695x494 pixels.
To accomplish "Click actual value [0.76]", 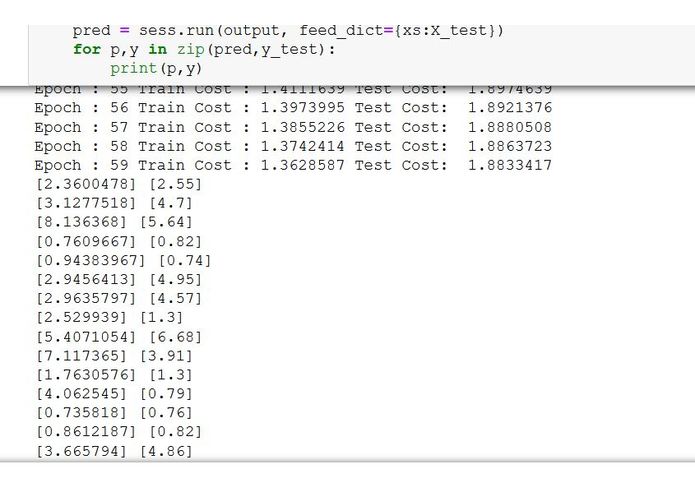I will pyautogui.click(x=166, y=412).
